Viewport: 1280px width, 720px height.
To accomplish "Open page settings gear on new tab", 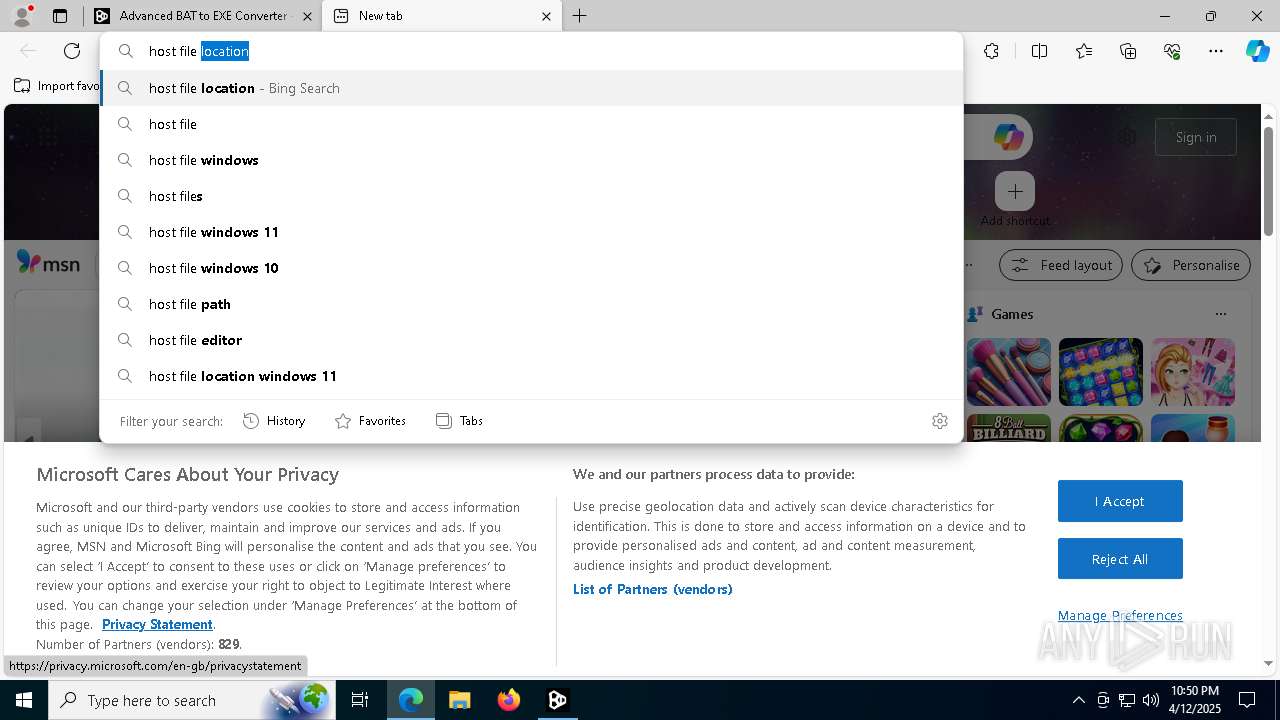I will (1128, 137).
